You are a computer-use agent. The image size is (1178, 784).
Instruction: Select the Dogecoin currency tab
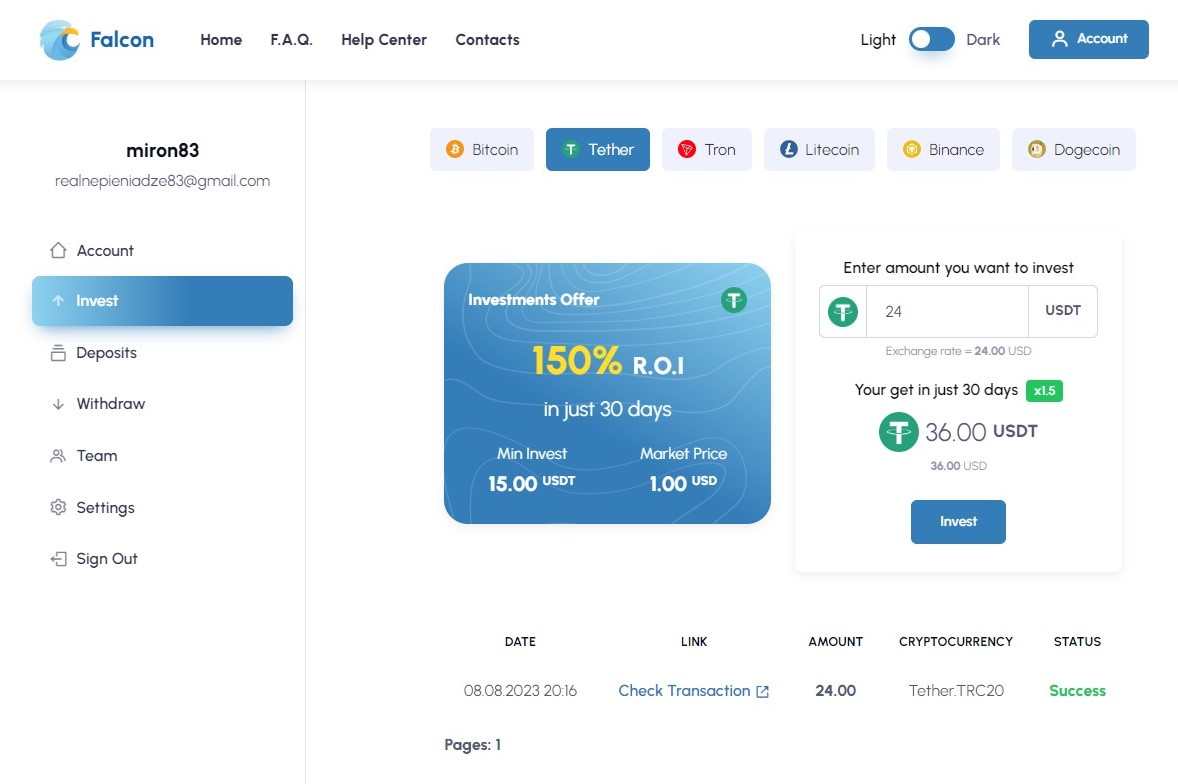point(1074,149)
